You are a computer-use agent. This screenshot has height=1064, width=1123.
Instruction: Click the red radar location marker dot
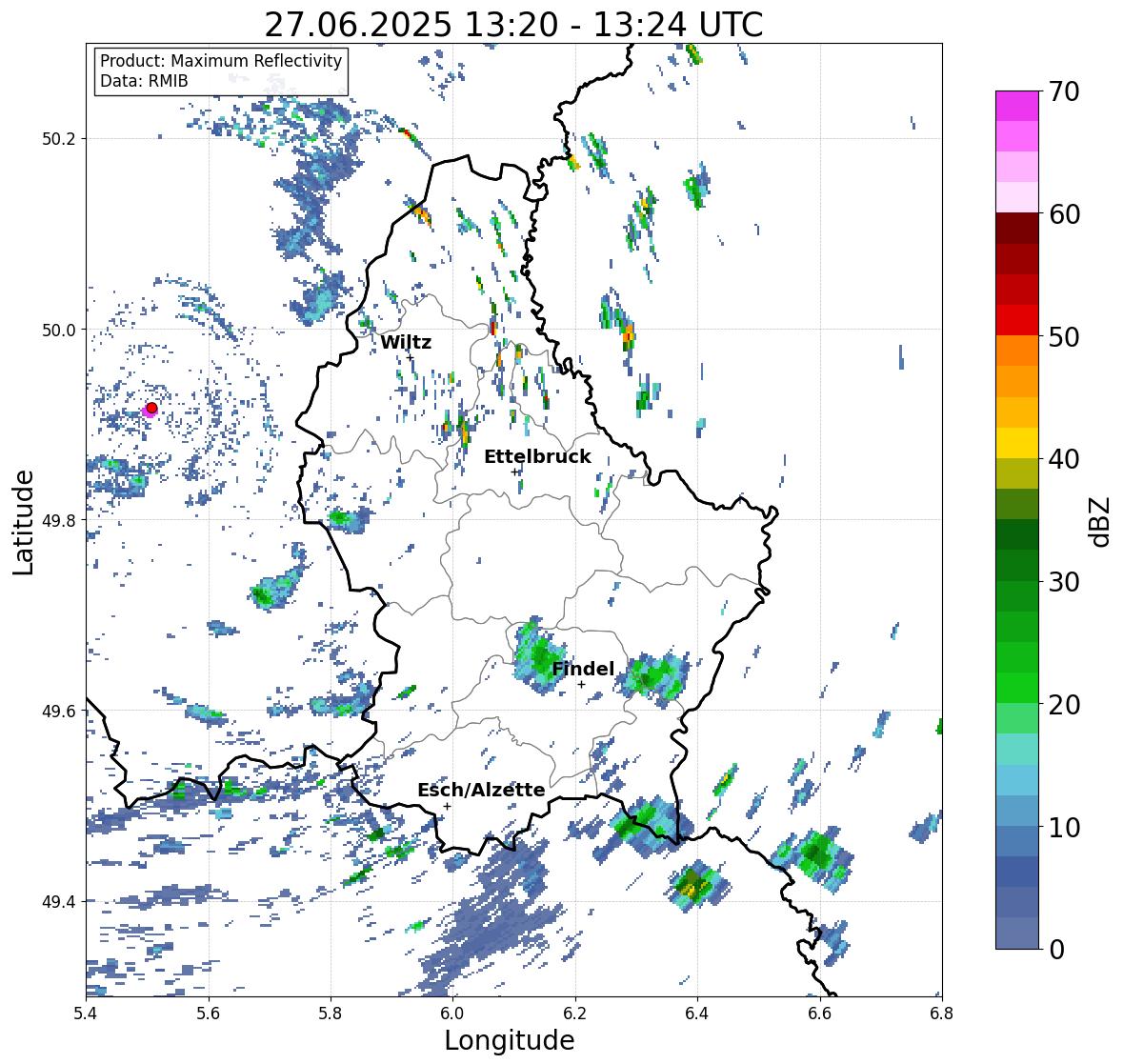pos(151,408)
